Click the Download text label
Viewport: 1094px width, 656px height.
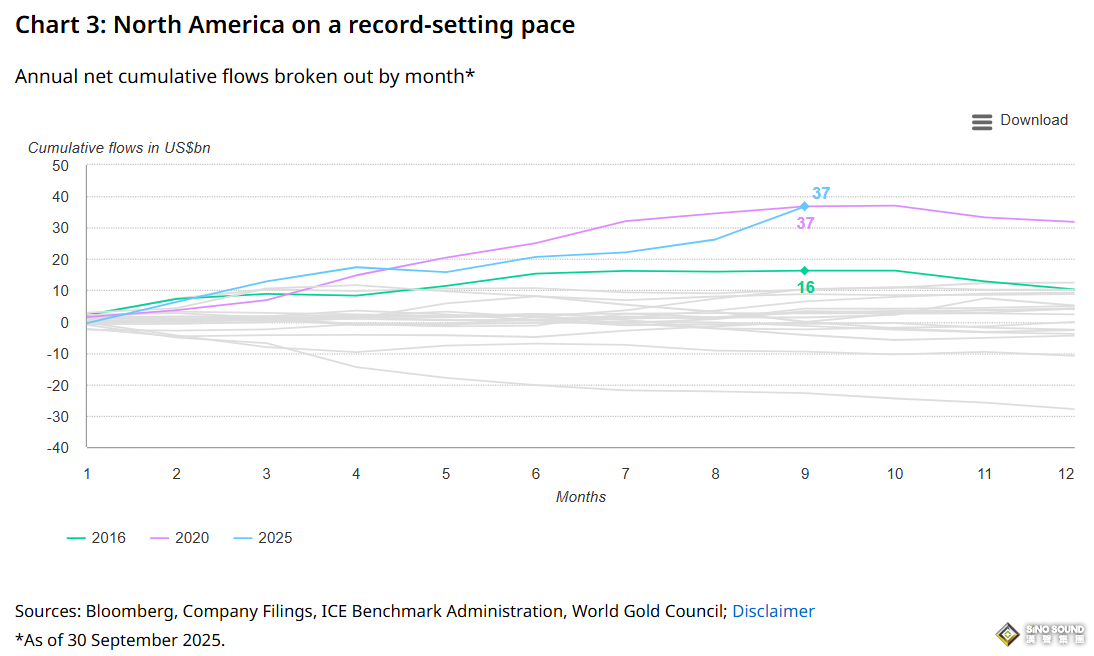[1034, 120]
